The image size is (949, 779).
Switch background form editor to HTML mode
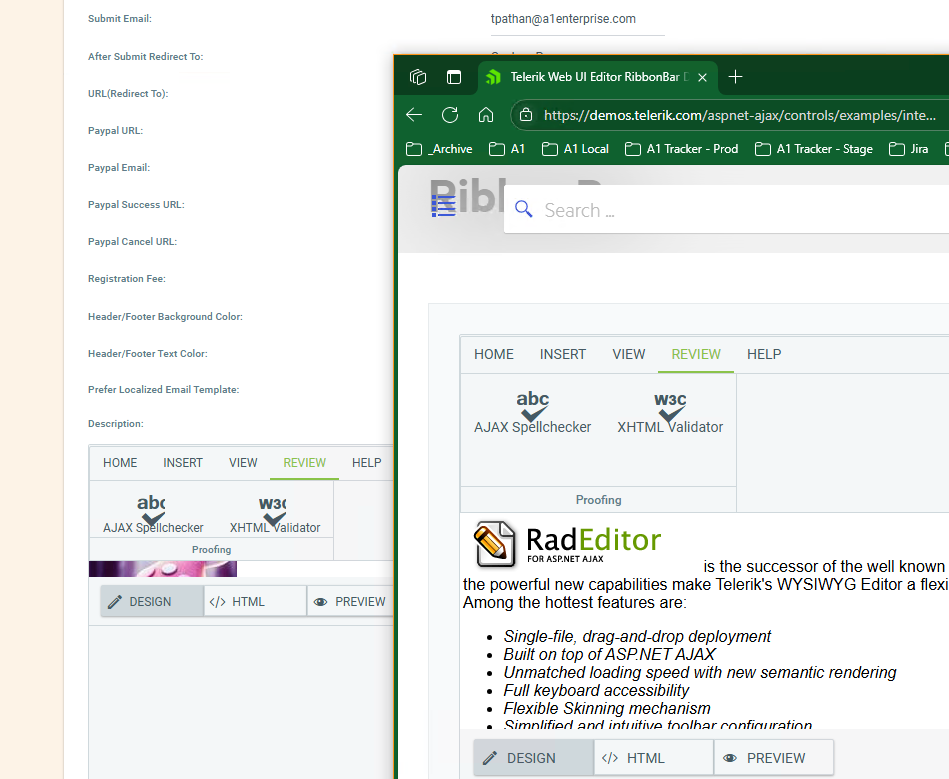(255, 602)
